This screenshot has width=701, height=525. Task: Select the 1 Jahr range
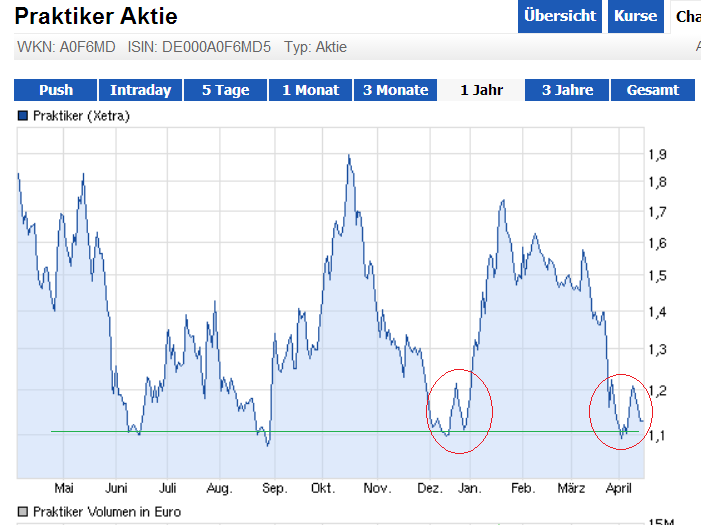(x=481, y=90)
